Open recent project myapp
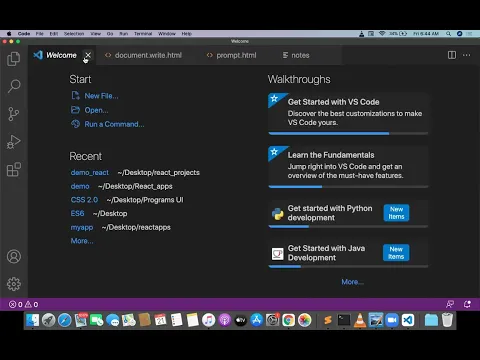 (x=82, y=227)
